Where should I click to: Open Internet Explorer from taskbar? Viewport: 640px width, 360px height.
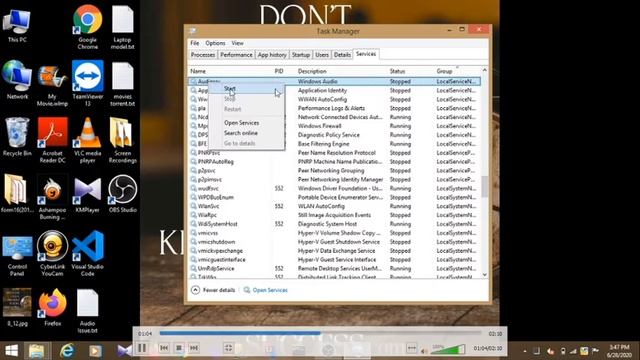(67, 351)
